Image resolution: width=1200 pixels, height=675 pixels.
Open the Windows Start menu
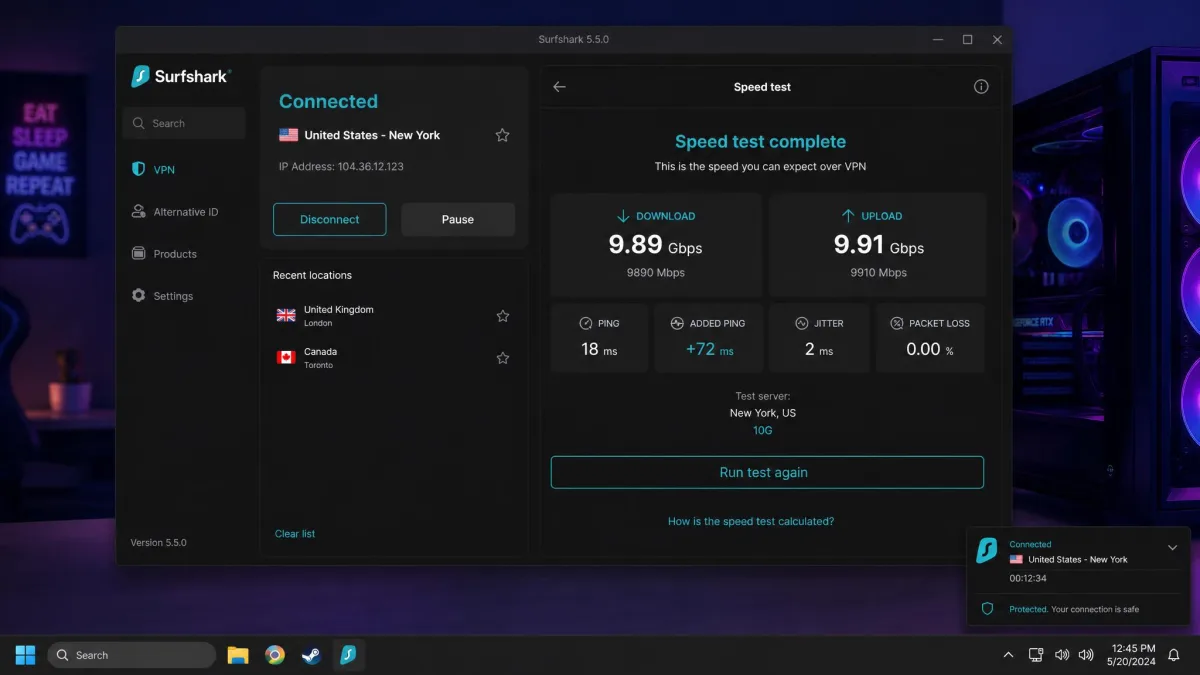(x=25, y=655)
